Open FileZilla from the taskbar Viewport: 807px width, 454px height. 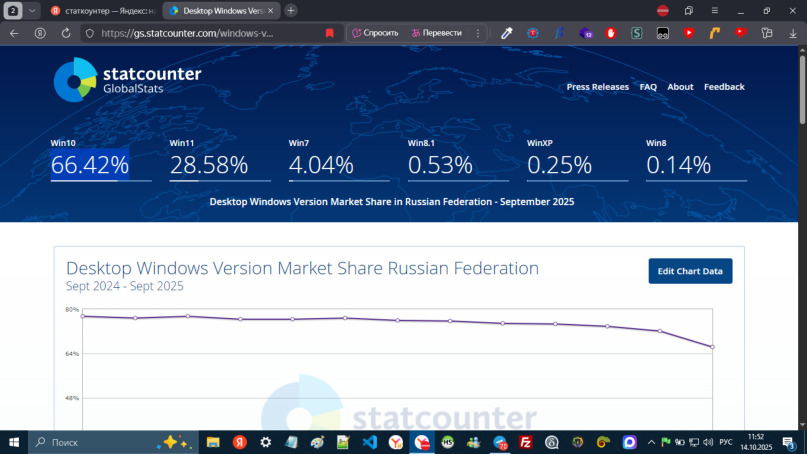(526, 442)
